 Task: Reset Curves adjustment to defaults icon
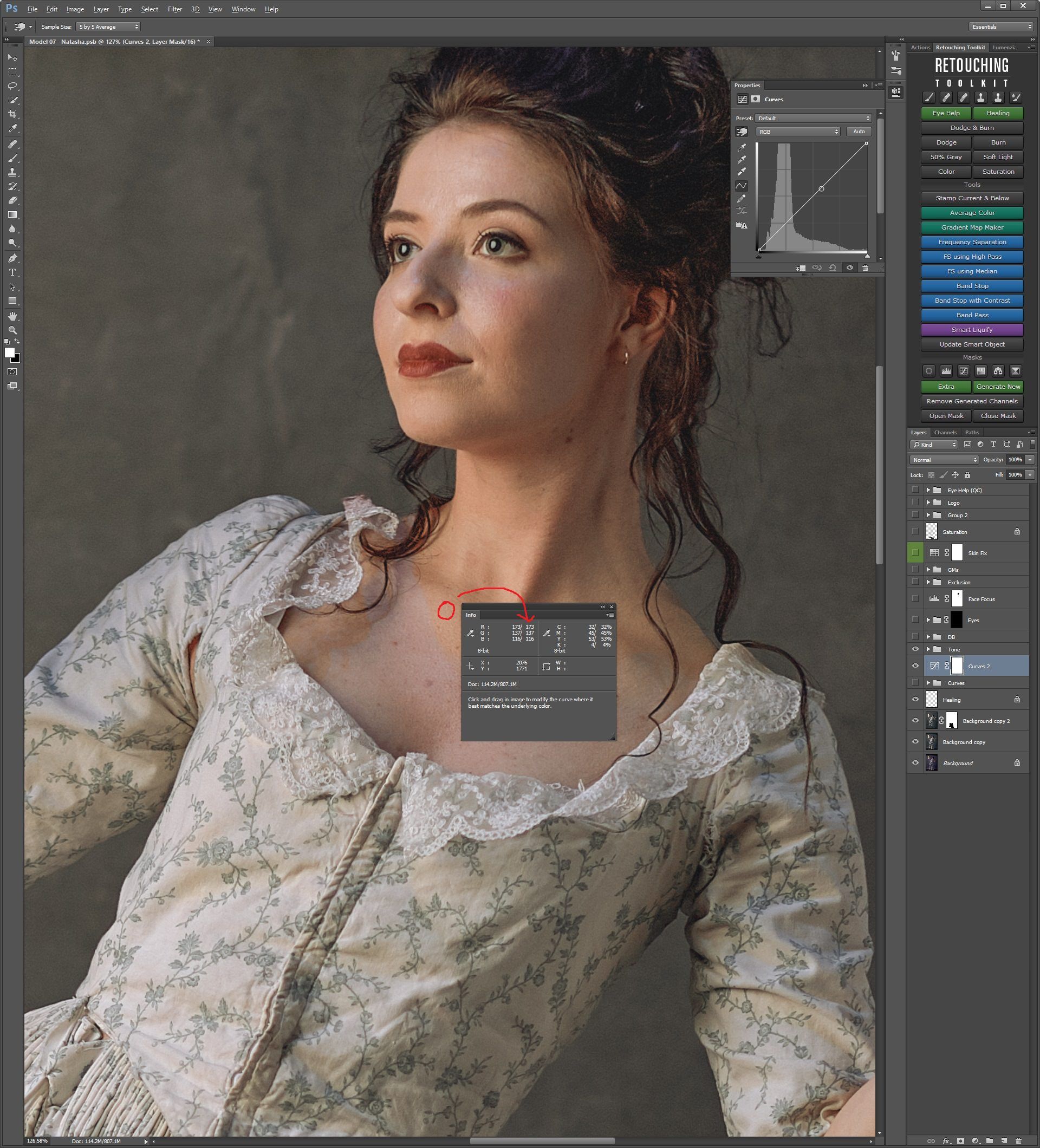click(833, 268)
